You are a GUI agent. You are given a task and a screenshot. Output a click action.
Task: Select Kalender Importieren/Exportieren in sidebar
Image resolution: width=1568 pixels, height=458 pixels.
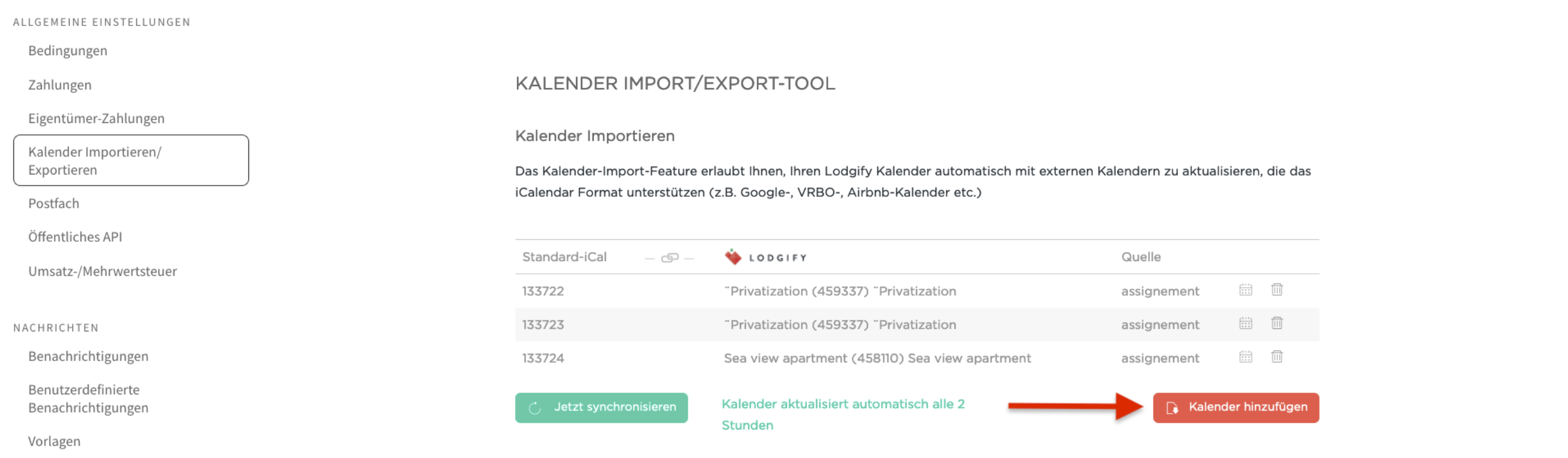pos(95,160)
